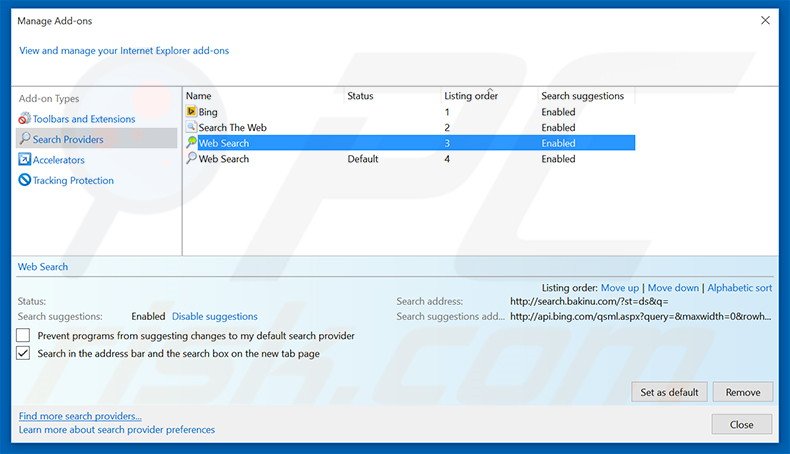Click the Tracking Protection blocked icon
The height and width of the screenshot is (454, 790).
24,180
